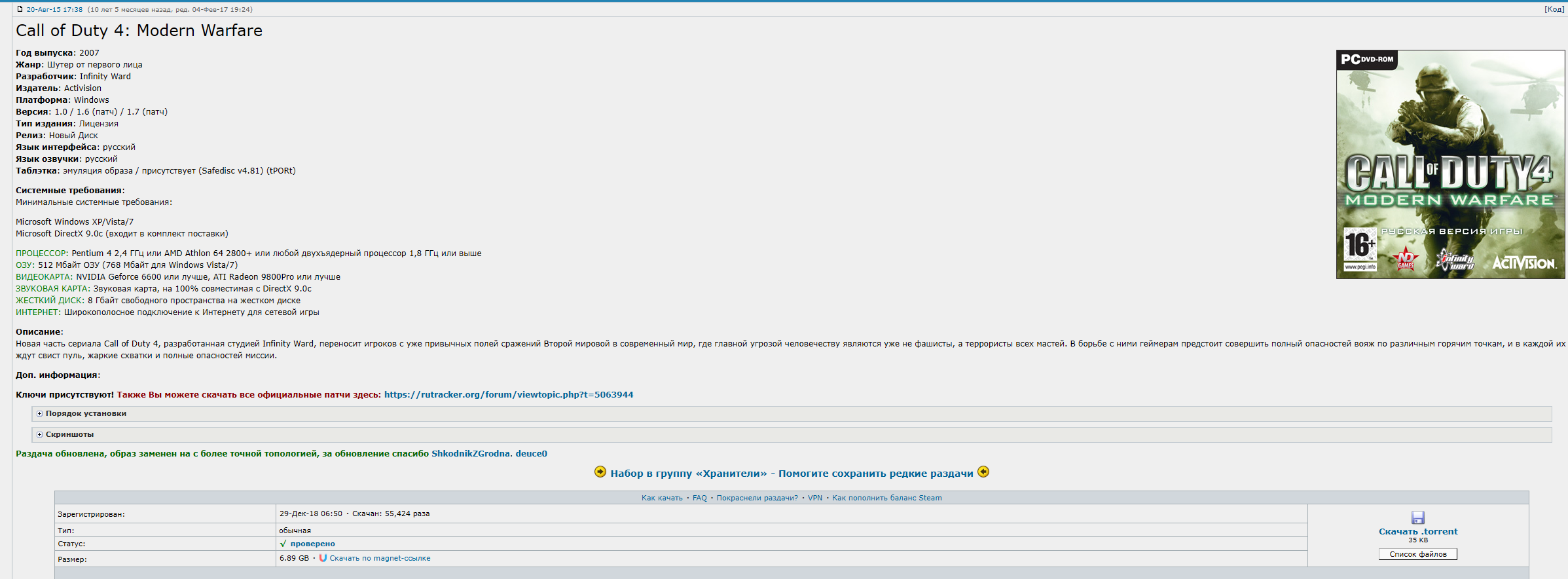Click the yellow arrow icon after «редкие раздачи»
The image size is (1568, 579).
[x=983, y=472]
